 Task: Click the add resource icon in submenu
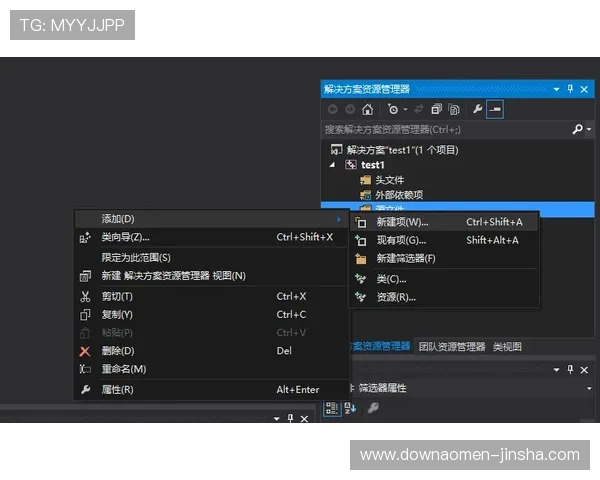click(360, 297)
